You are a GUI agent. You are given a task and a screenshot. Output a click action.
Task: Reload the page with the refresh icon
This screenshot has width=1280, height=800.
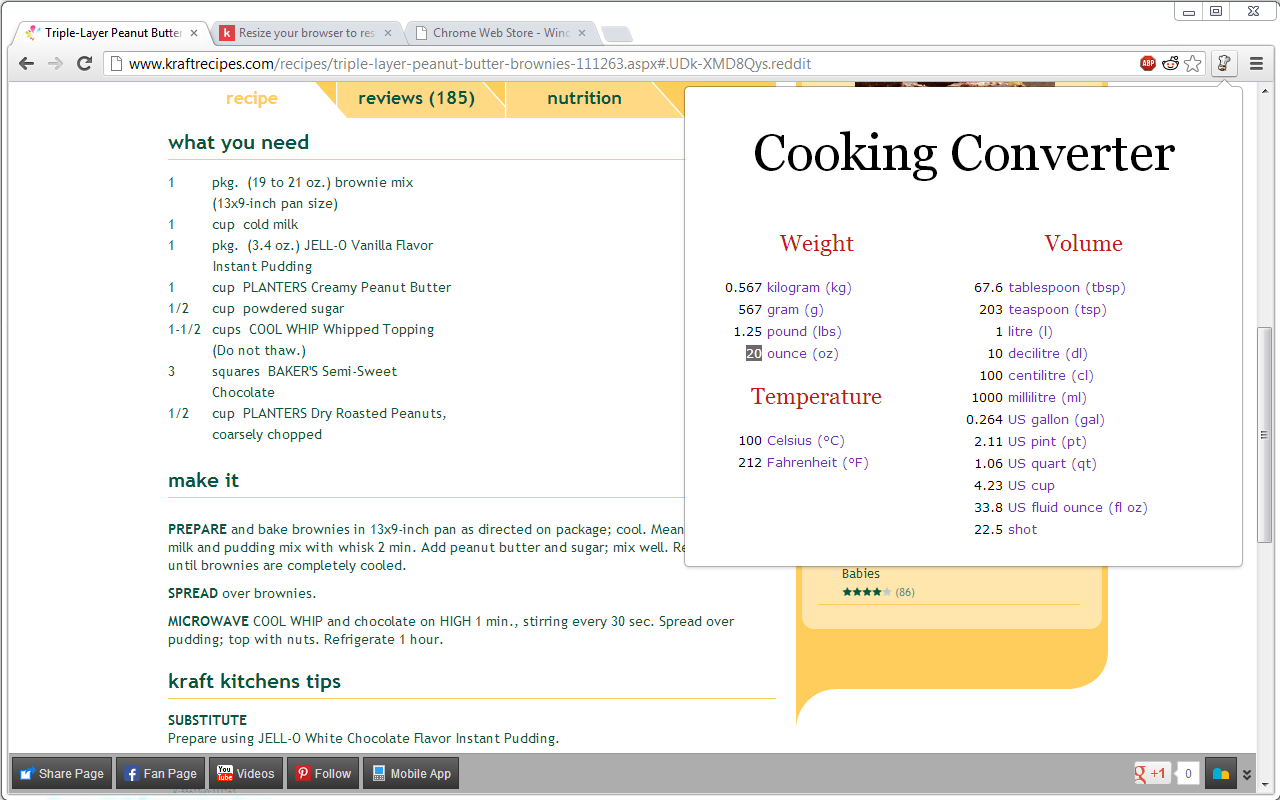tap(85, 63)
